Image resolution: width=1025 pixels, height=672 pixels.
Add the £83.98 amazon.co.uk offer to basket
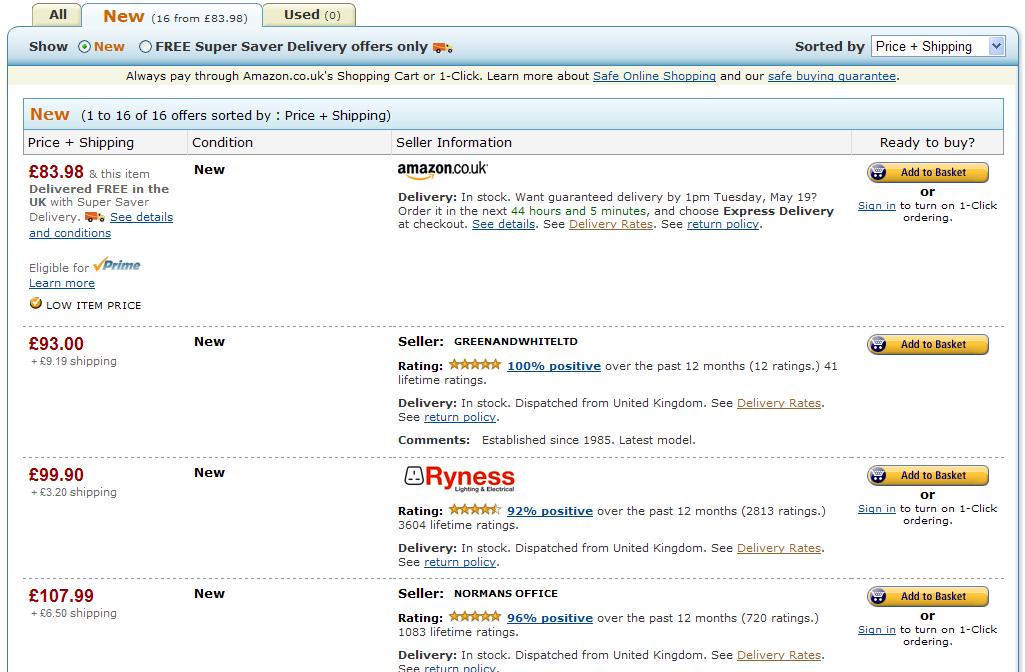[x=928, y=173]
